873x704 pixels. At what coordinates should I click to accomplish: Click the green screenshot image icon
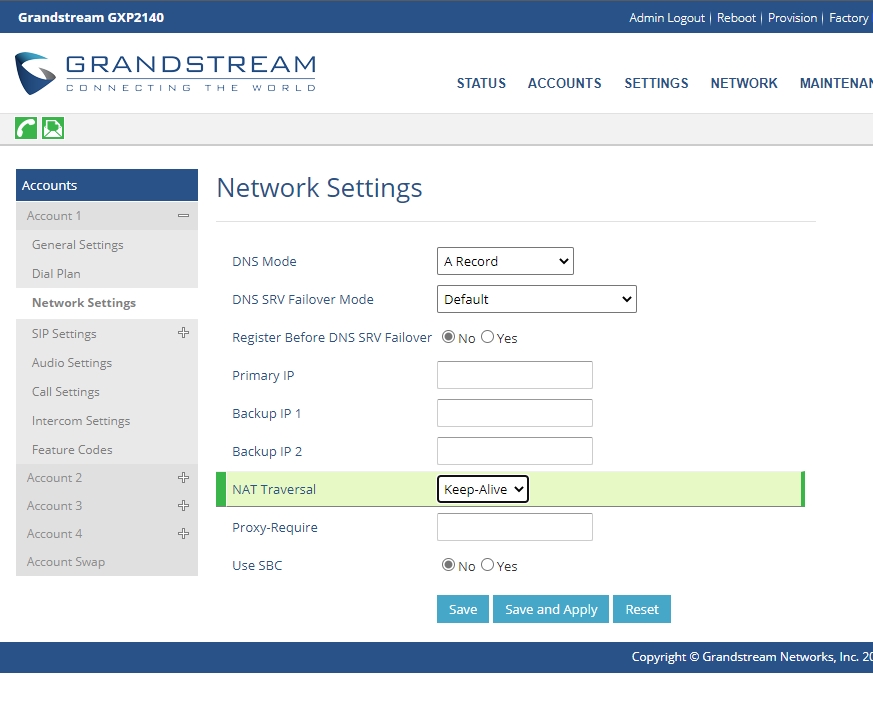53,128
